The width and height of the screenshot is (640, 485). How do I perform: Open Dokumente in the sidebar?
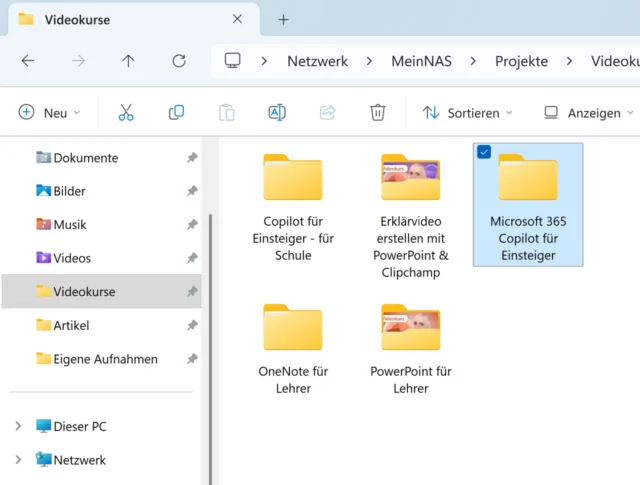point(101,158)
